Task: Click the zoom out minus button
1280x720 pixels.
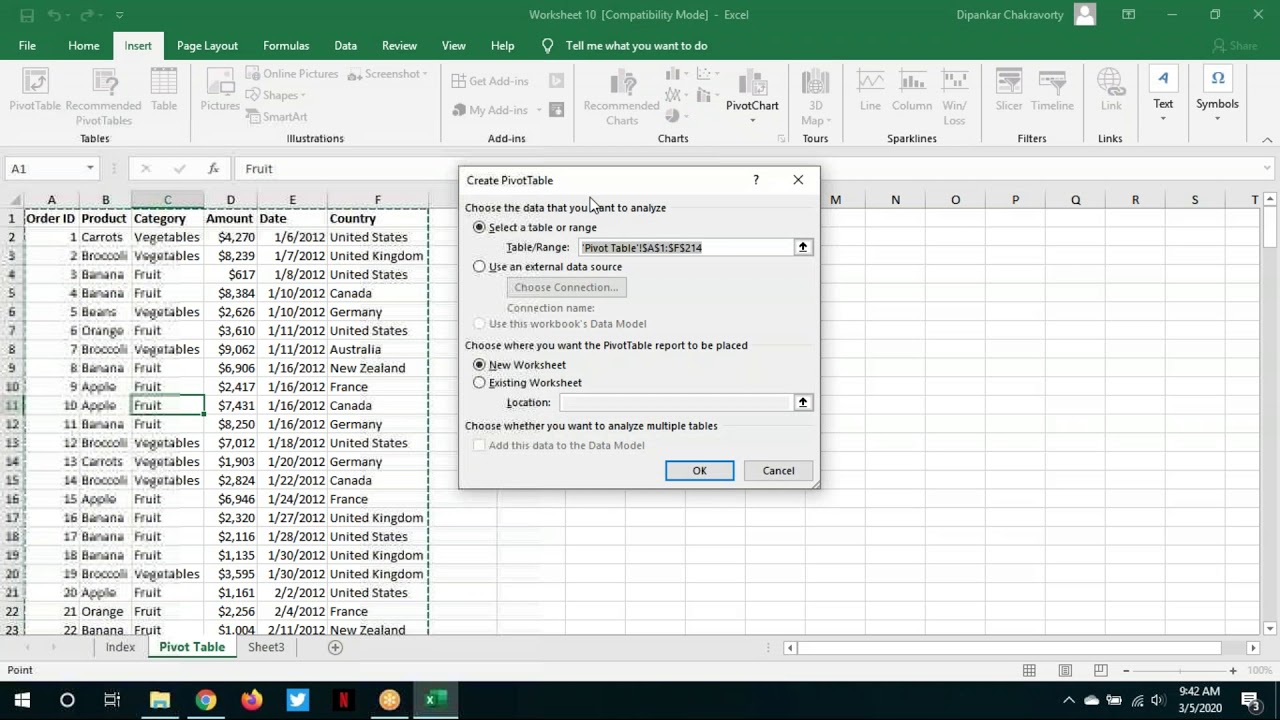Action: (1126, 670)
